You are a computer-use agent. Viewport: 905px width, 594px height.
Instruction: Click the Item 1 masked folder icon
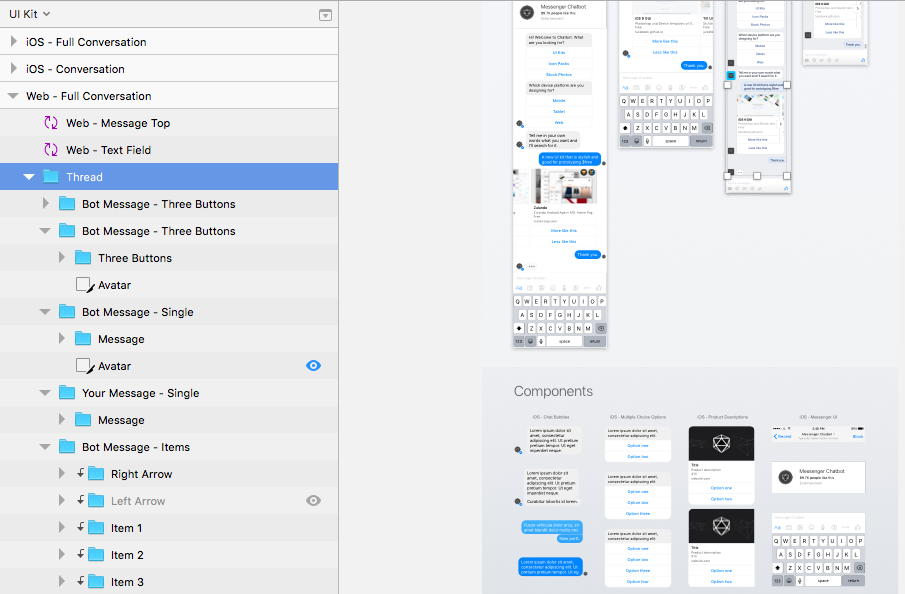[96, 528]
